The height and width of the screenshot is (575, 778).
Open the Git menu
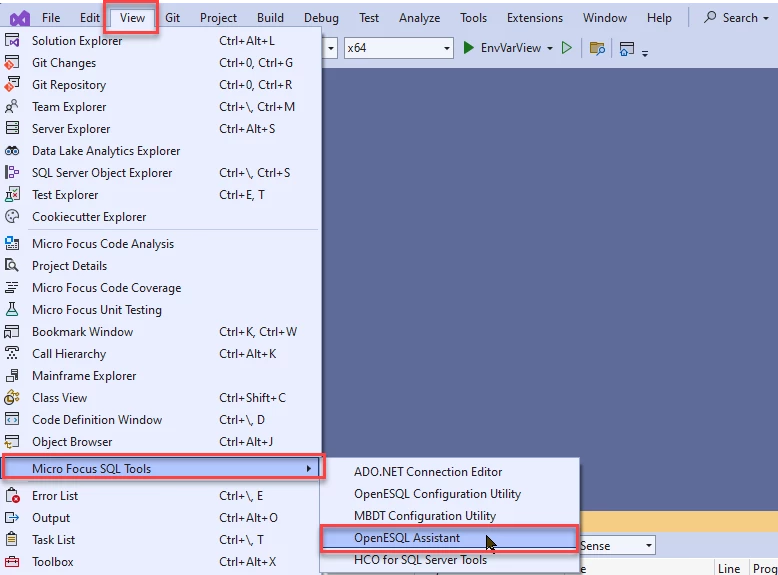pyautogui.click(x=172, y=18)
